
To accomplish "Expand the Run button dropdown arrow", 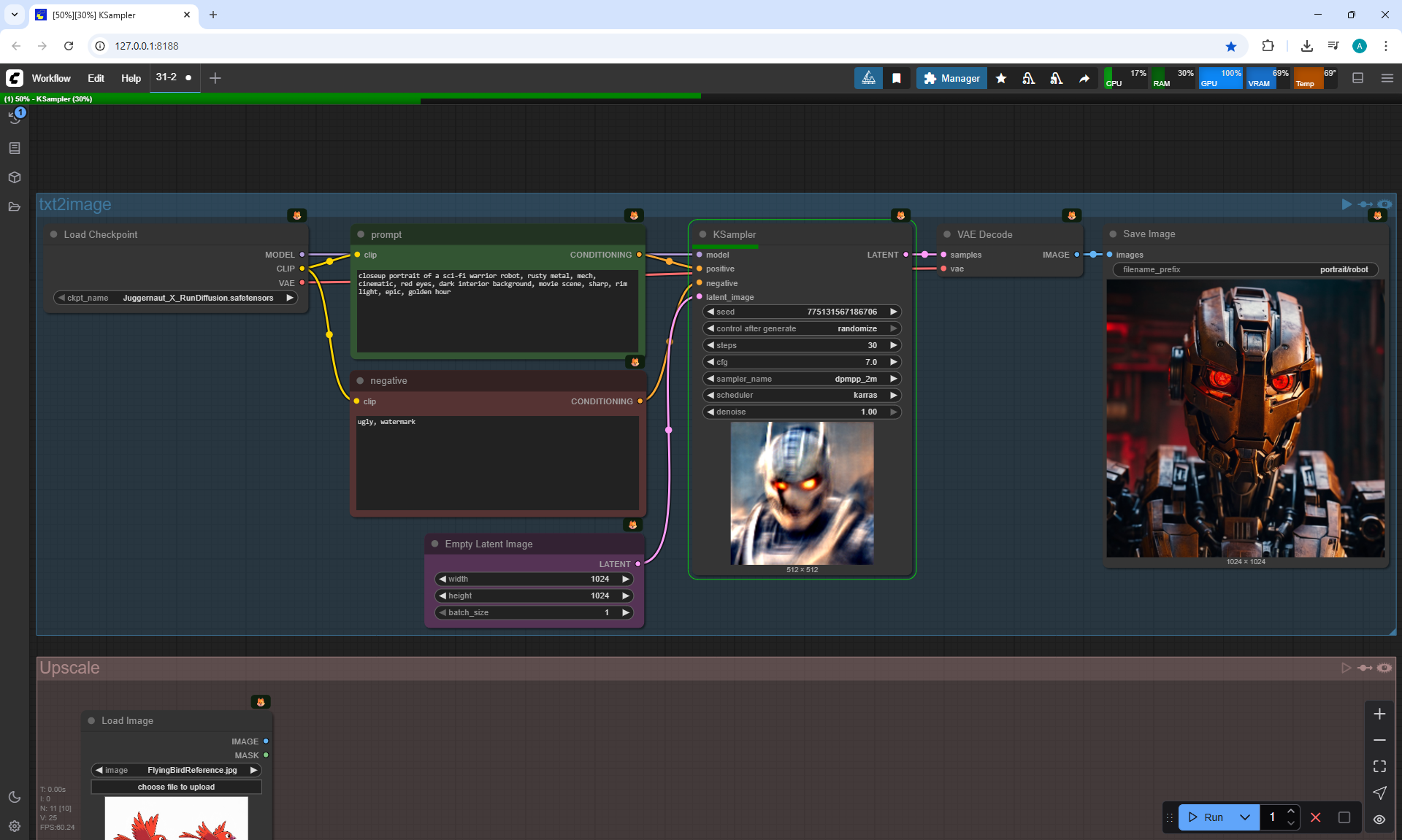I will pos(1245,817).
